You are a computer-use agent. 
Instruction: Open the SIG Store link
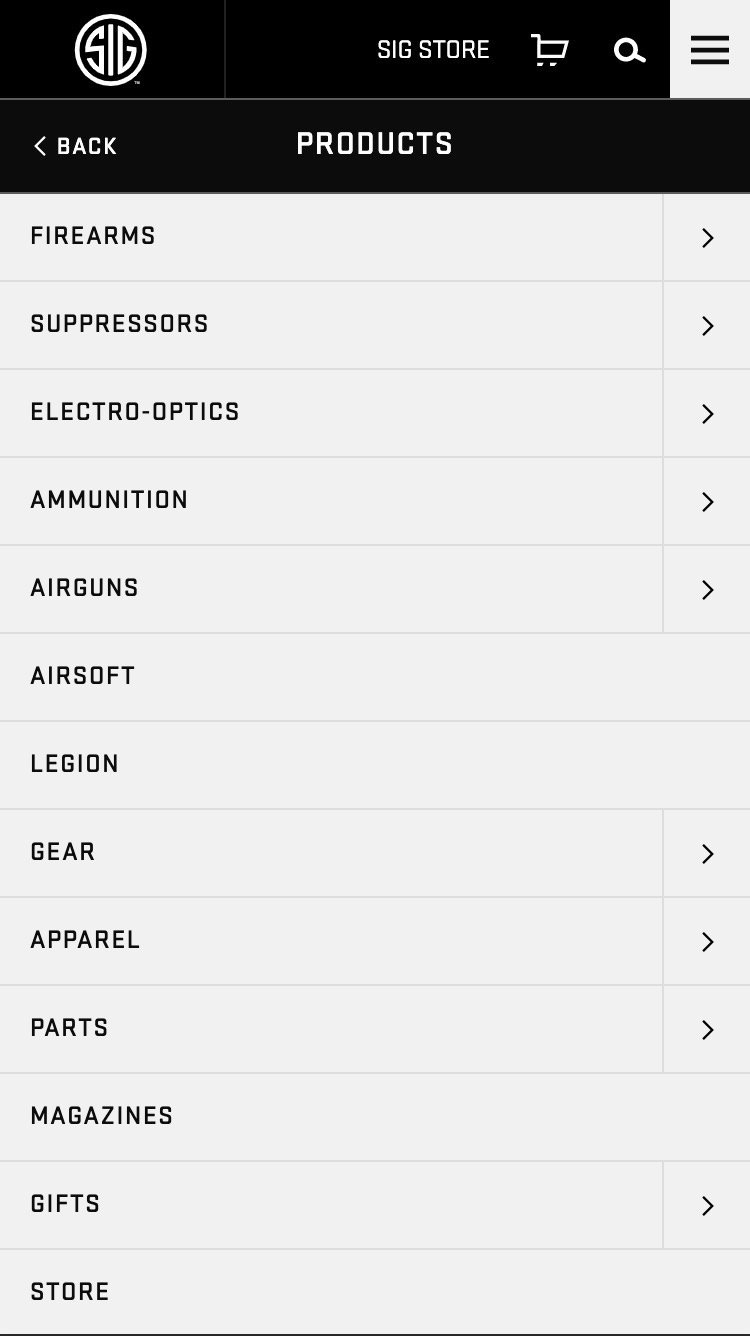click(433, 50)
